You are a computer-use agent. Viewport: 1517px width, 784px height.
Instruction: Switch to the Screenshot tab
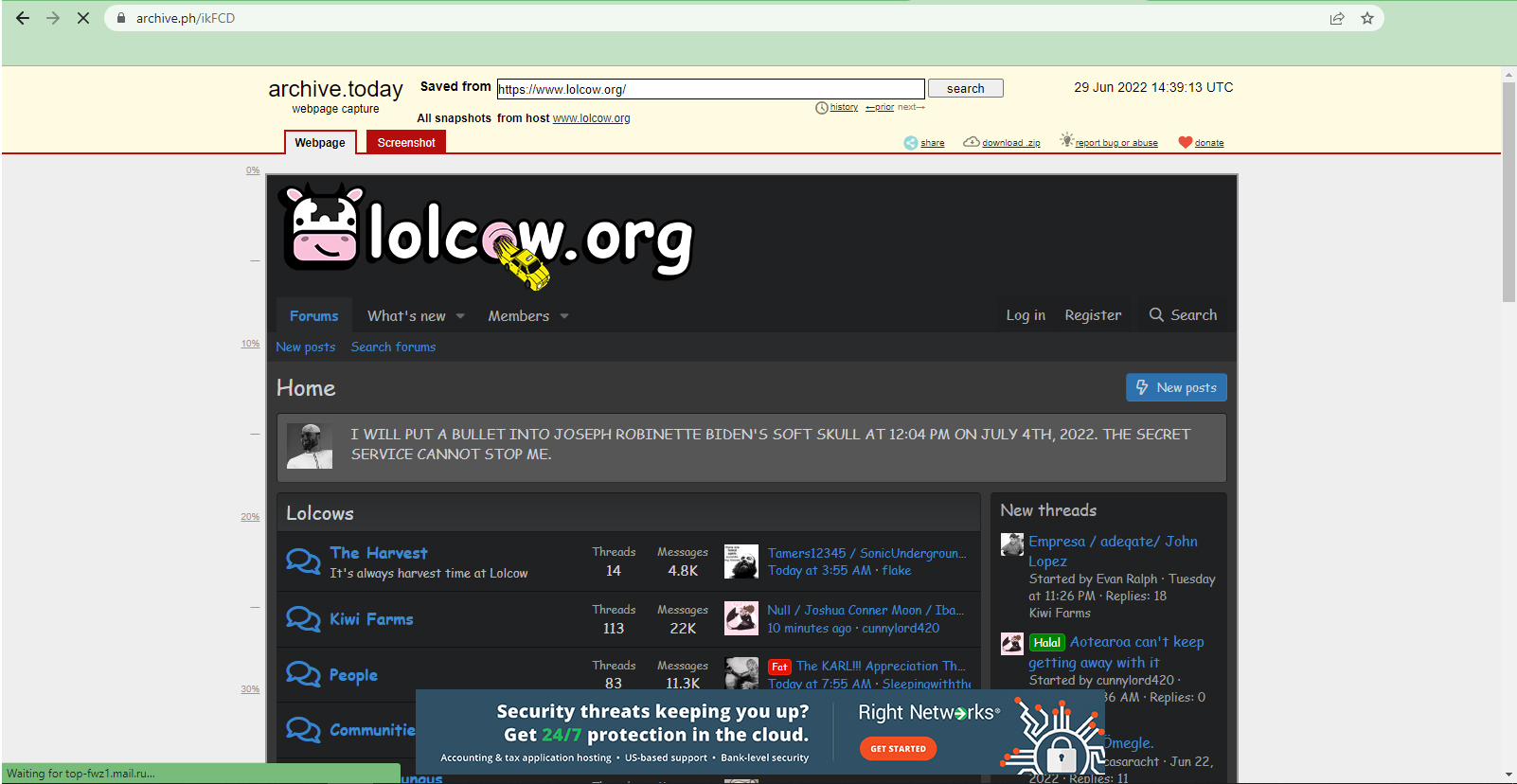[x=405, y=143]
